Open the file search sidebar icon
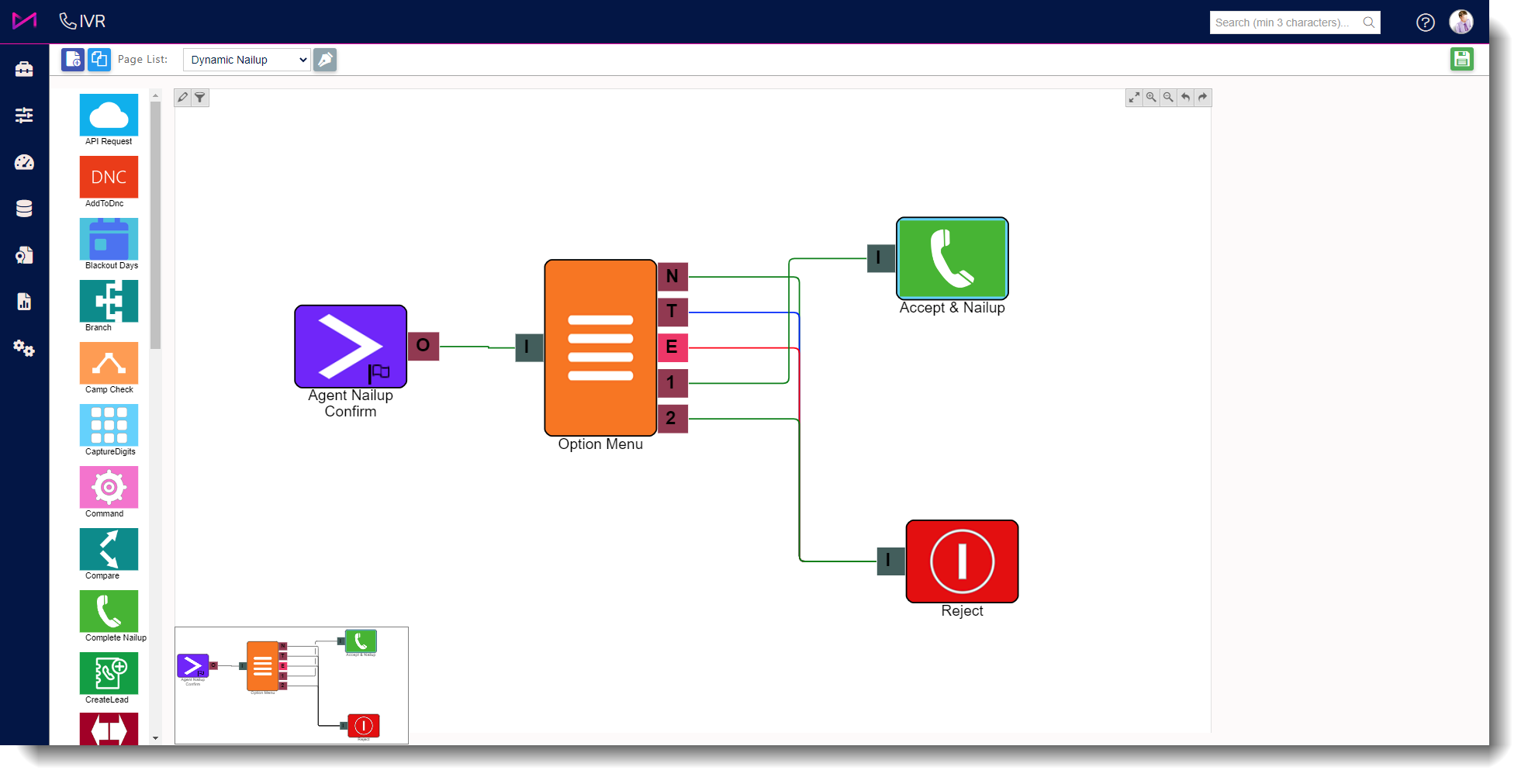 coord(24,255)
